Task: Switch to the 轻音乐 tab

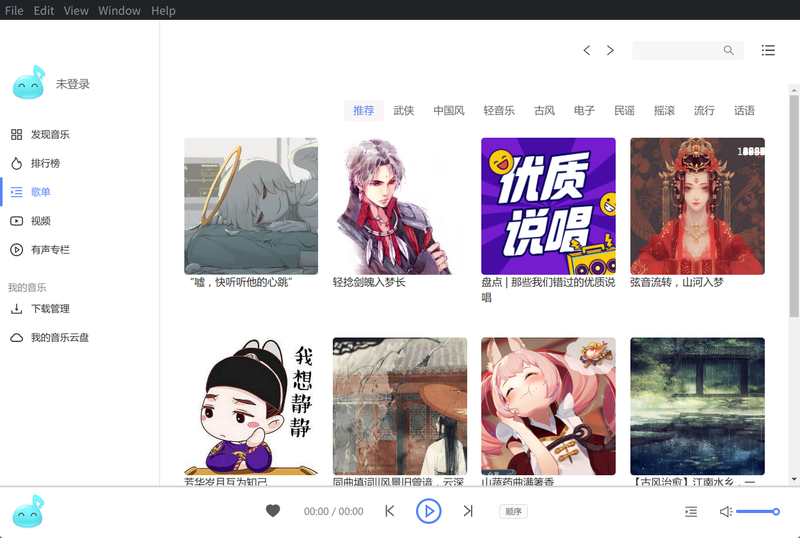Action: point(499,110)
